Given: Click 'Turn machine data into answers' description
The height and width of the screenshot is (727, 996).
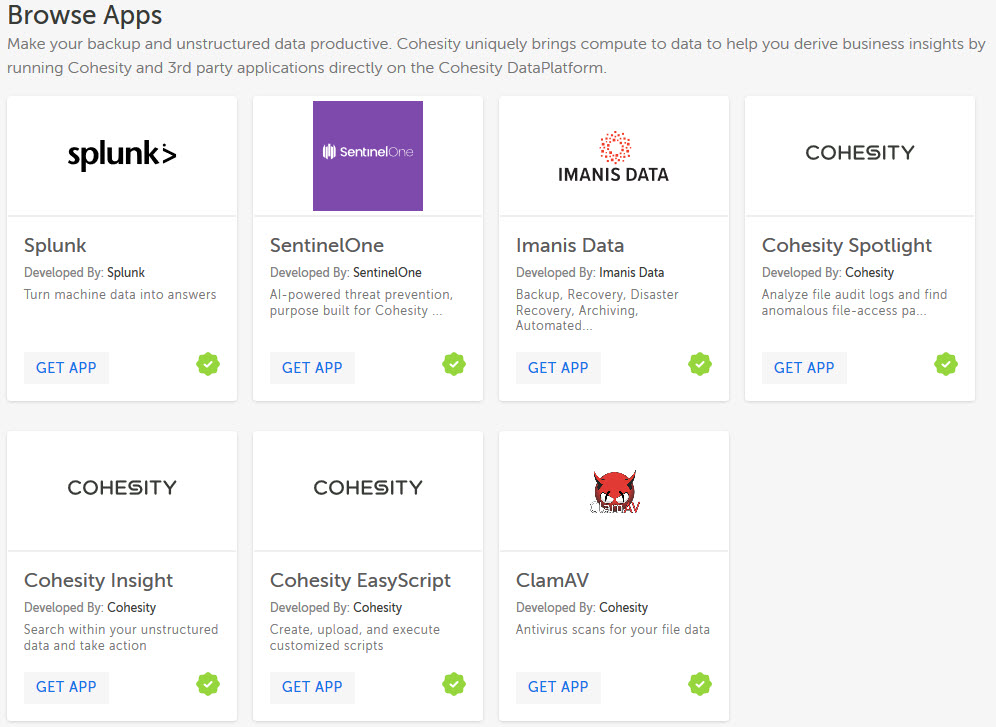Looking at the screenshot, I should point(120,295).
